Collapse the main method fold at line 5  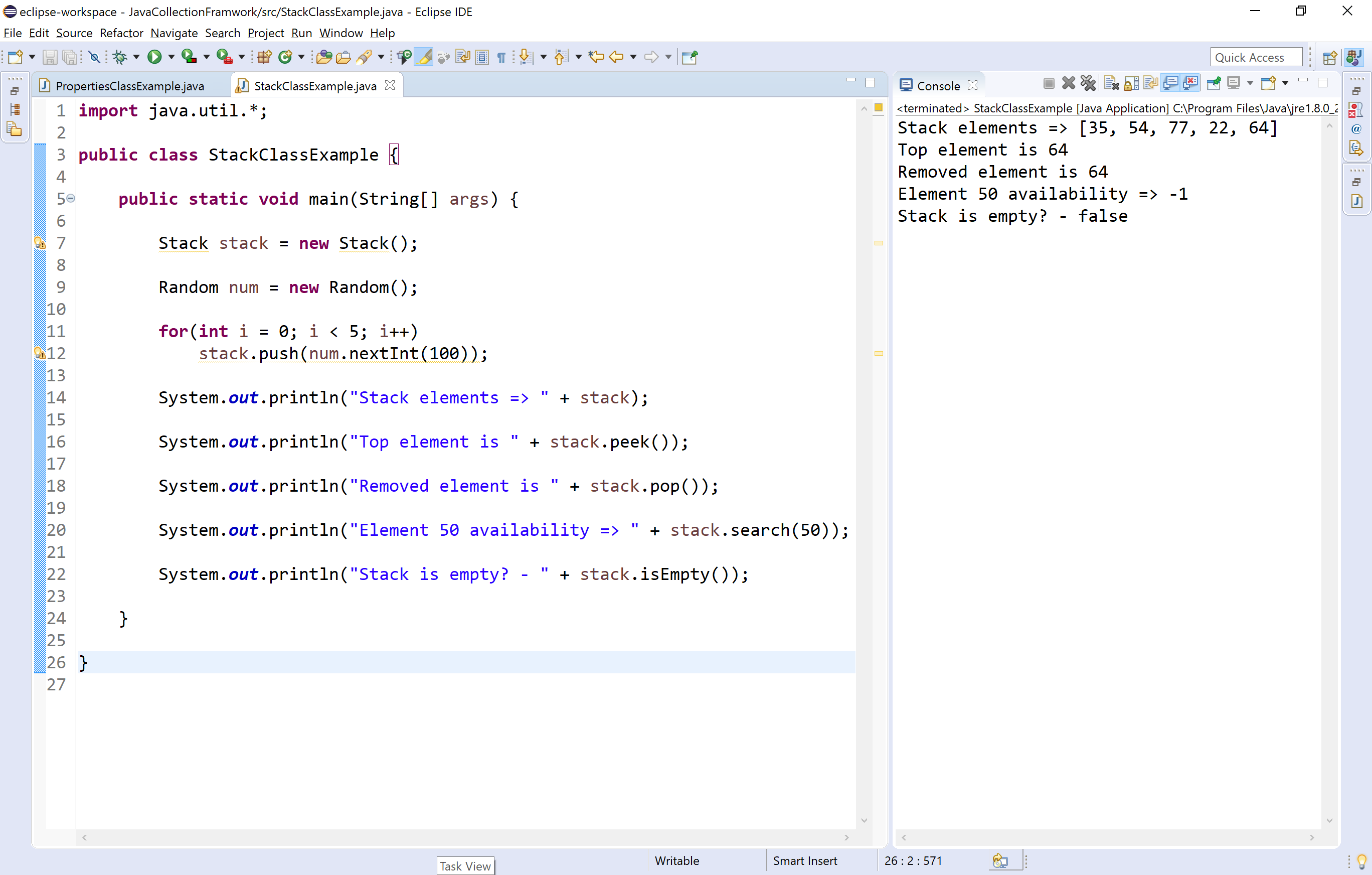click(71, 198)
